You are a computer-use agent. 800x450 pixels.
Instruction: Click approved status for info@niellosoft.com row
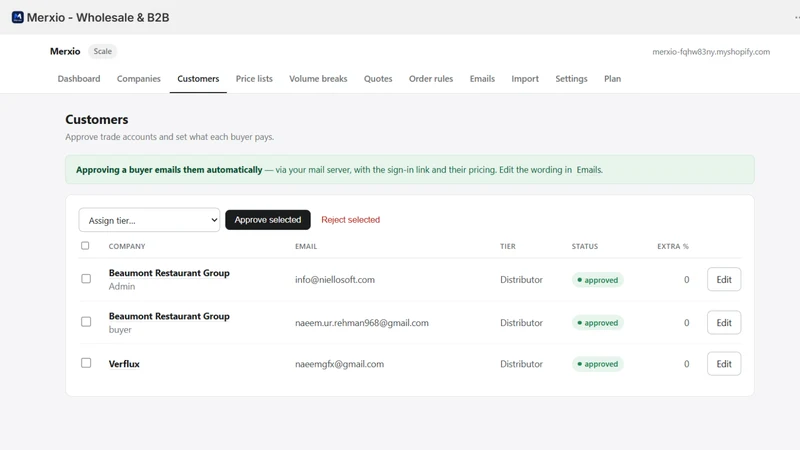(597, 280)
